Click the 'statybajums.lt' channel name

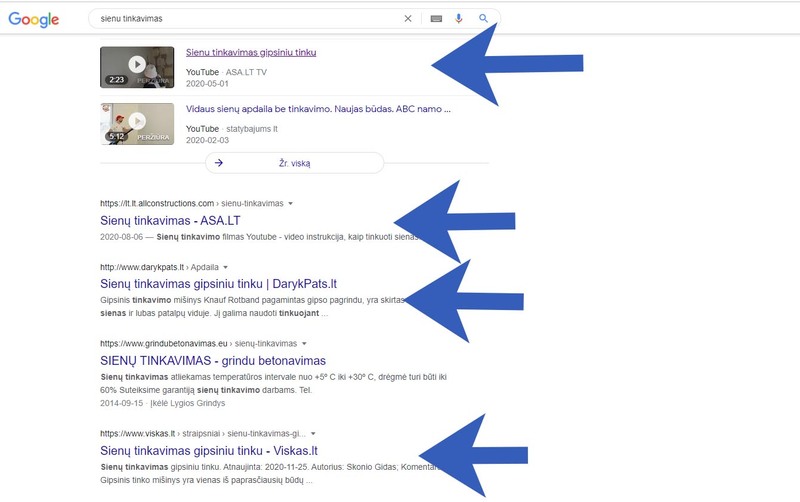pyautogui.click(x=252, y=129)
